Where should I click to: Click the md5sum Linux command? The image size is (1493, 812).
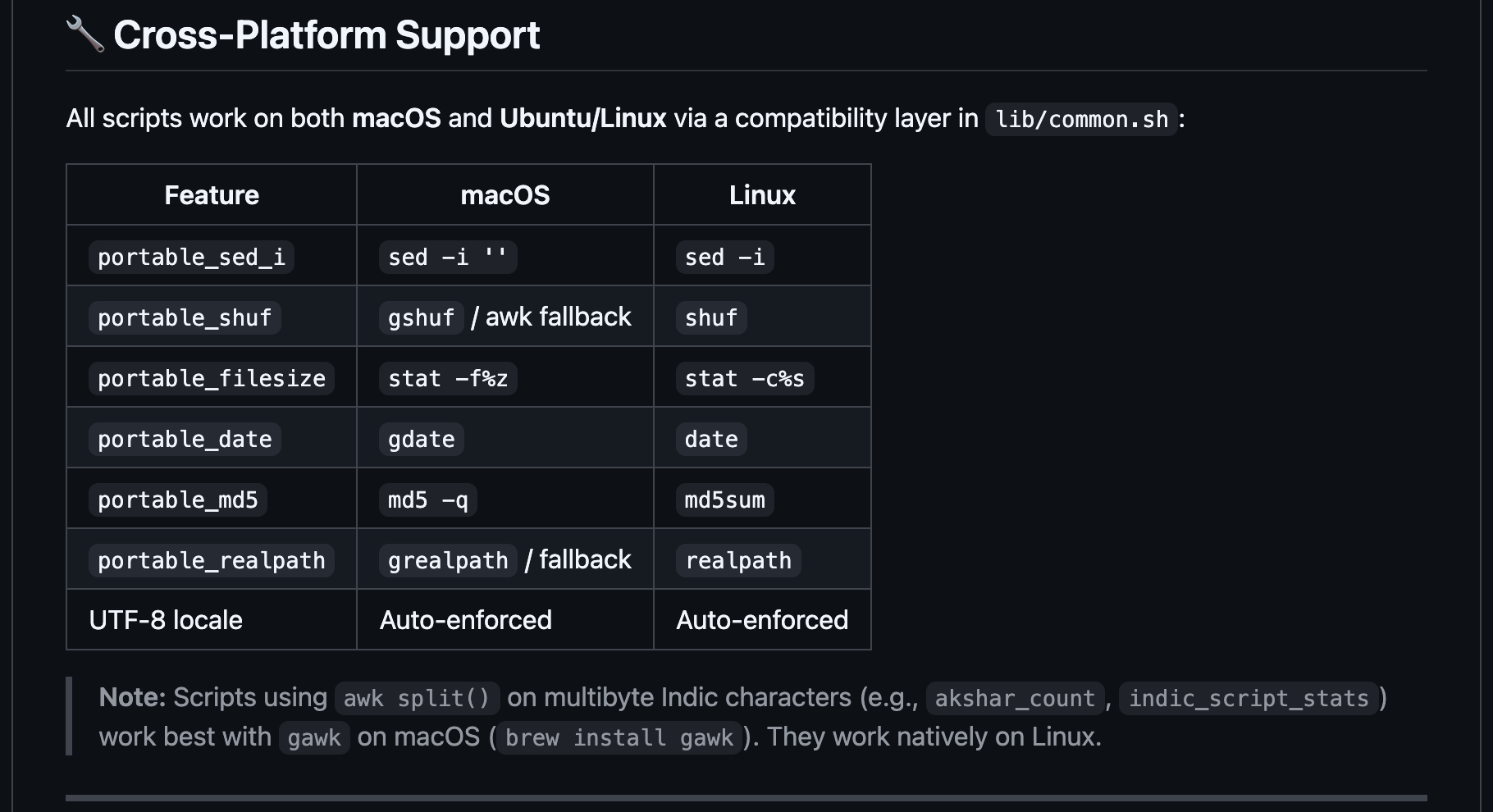[724, 500]
